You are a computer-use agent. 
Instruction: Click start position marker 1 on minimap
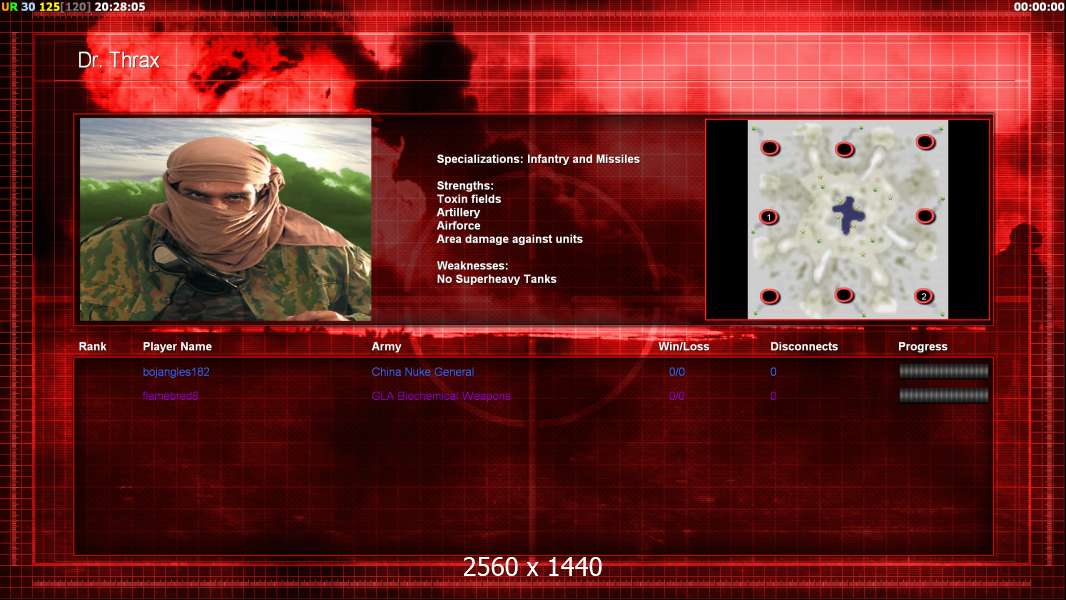[x=769, y=217]
